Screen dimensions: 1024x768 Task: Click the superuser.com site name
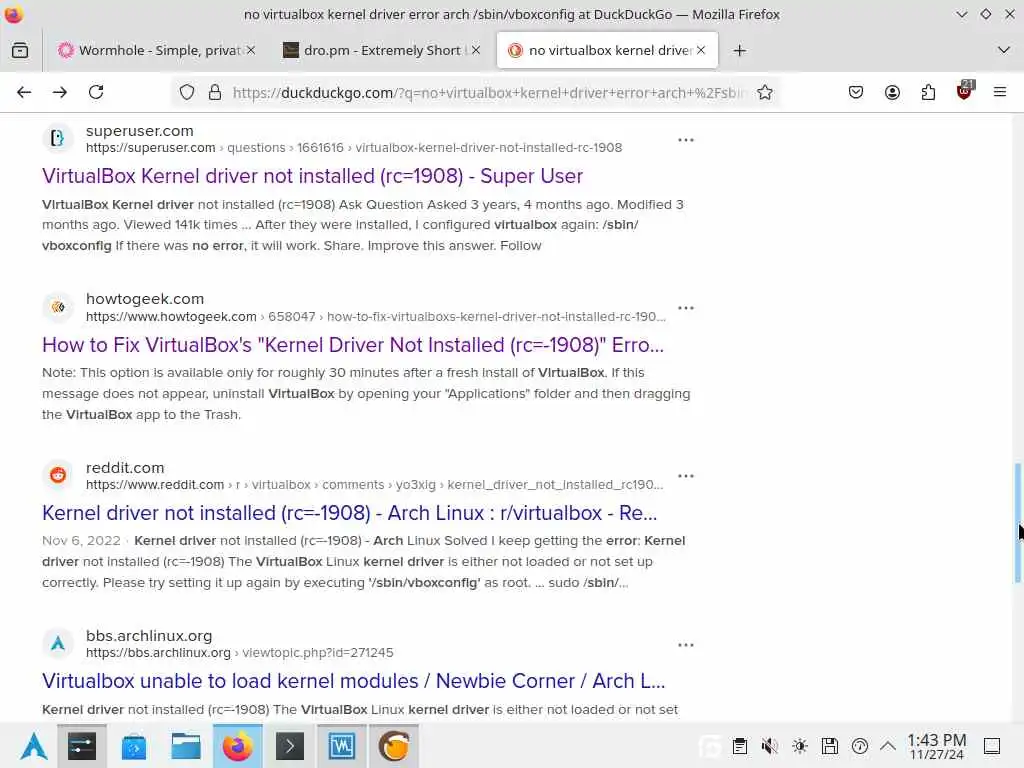click(140, 131)
